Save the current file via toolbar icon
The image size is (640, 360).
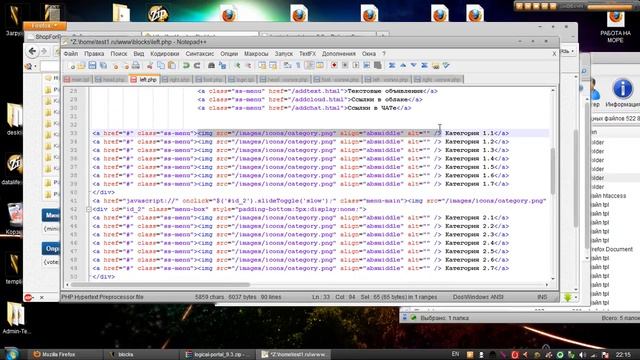click(92, 66)
